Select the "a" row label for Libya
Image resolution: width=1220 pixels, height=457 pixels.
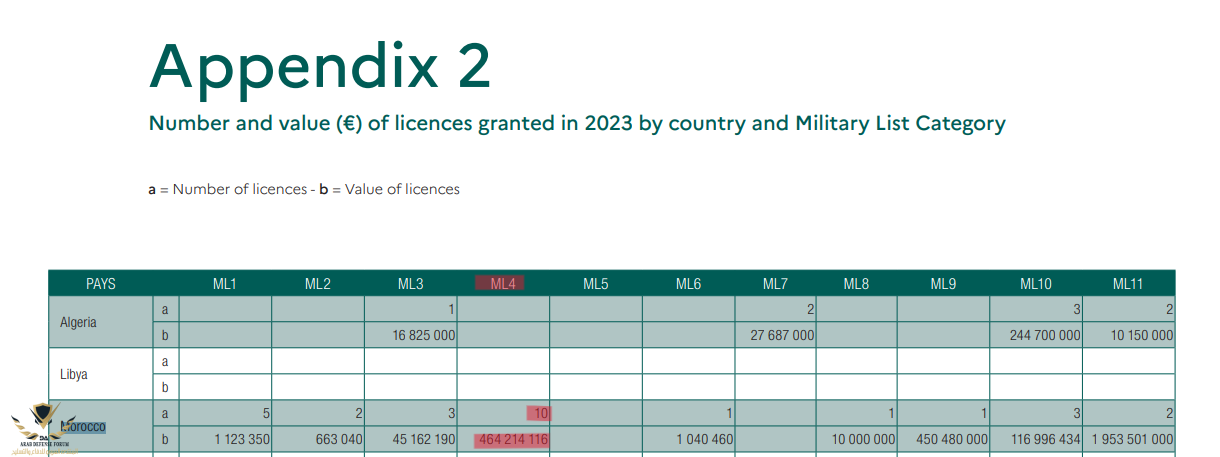(x=165, y=361)
